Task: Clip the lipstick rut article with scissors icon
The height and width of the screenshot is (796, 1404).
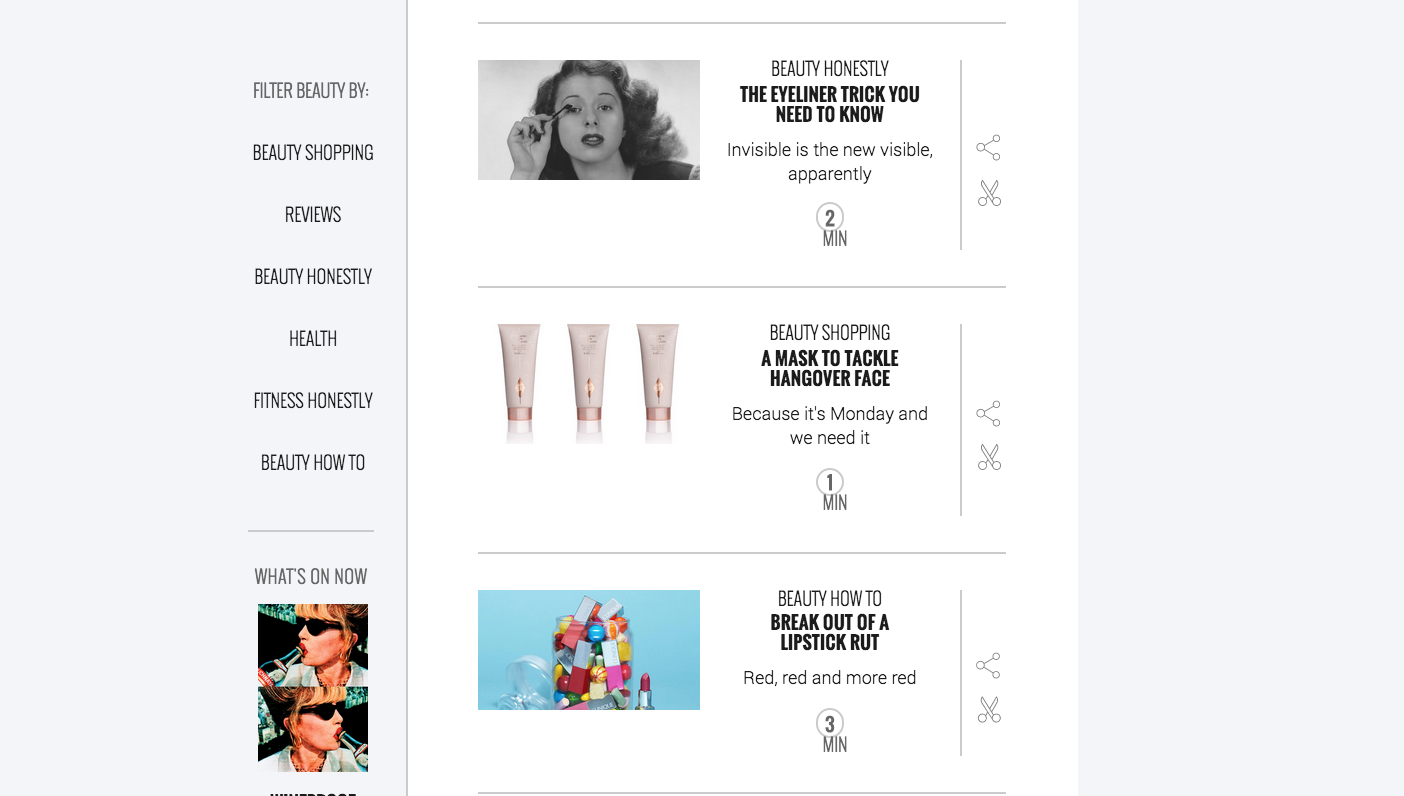Action: pos(989,710)
